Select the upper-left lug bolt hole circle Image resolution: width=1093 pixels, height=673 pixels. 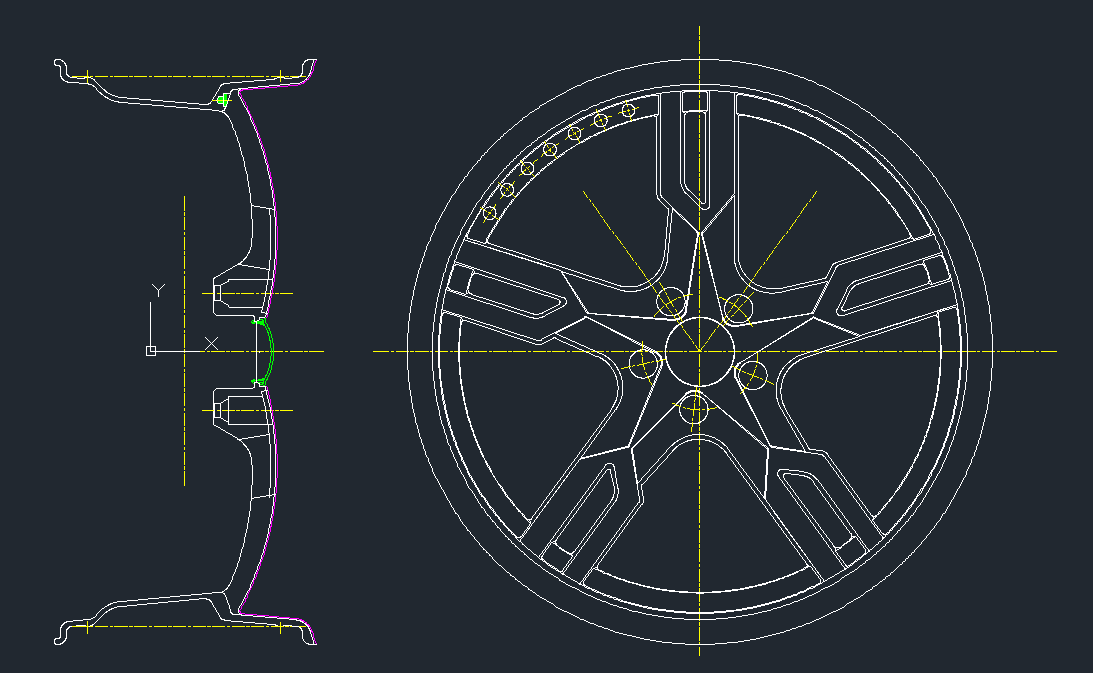pos(671,302)
